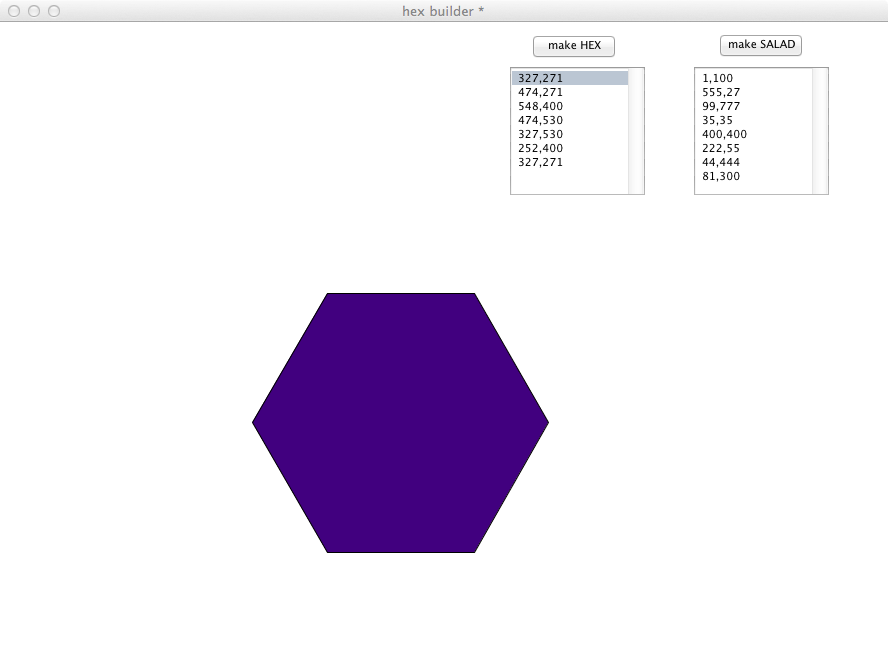
Task: Select 1,100 in the SALAD list
Action: [717, 78]
